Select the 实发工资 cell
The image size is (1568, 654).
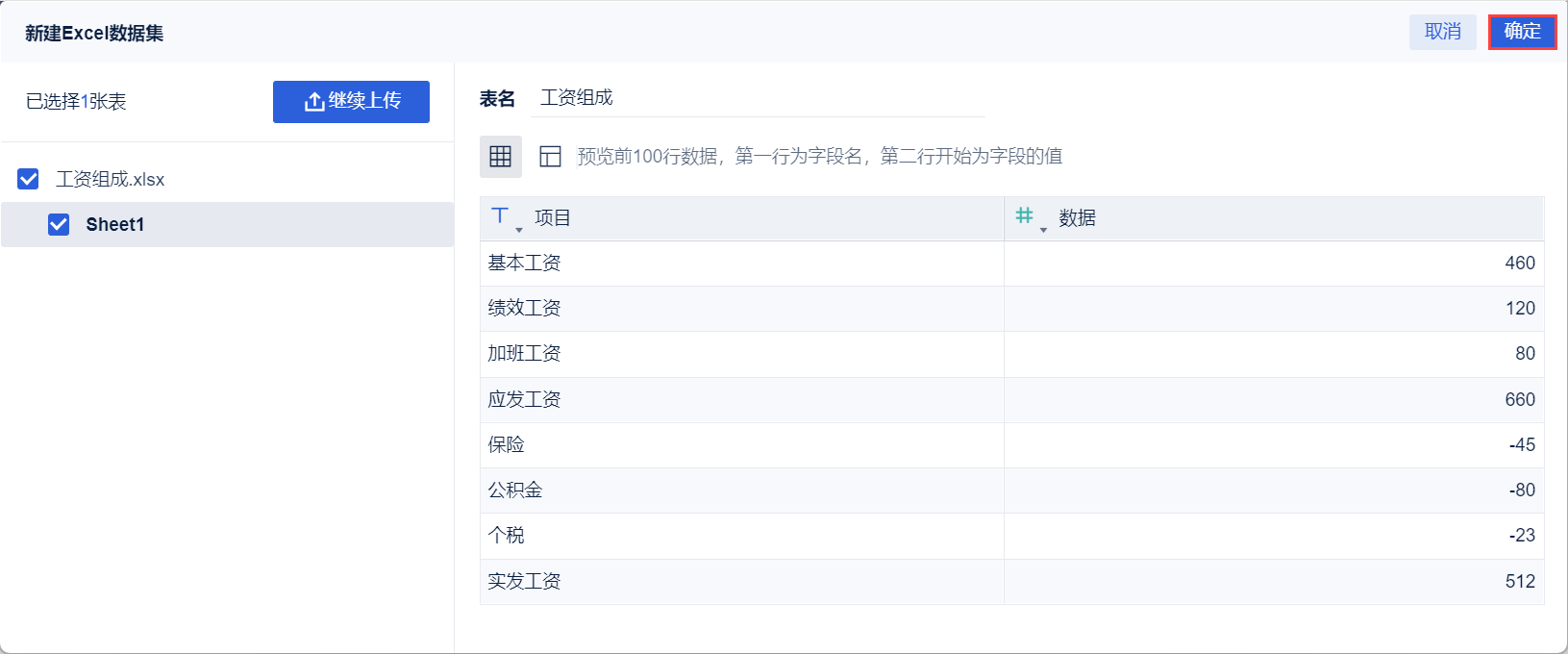point(524,582)
